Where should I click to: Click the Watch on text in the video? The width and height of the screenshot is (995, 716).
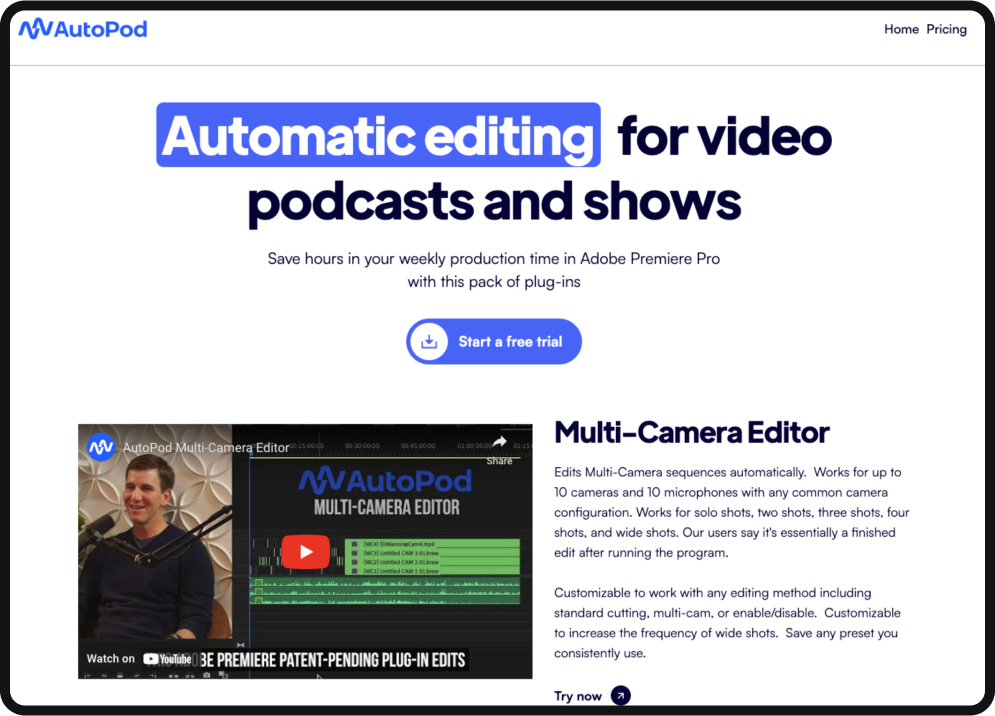coord(110,659)
